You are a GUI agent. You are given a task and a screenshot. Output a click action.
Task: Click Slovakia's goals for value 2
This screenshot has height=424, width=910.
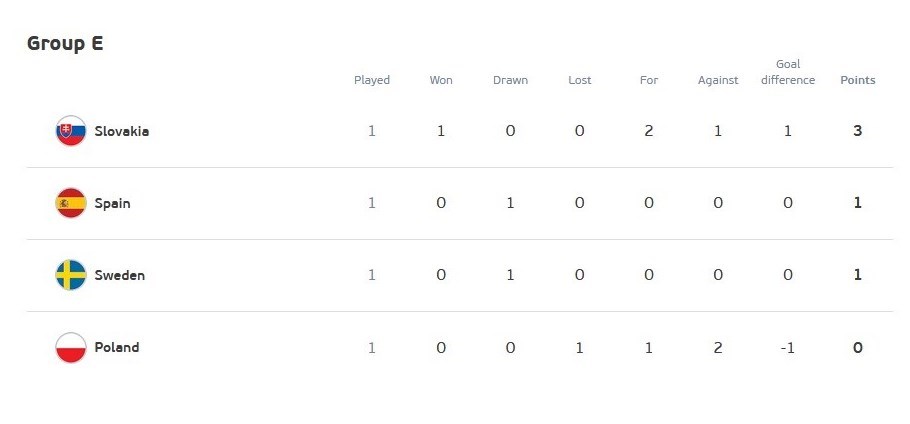point(649,131)
